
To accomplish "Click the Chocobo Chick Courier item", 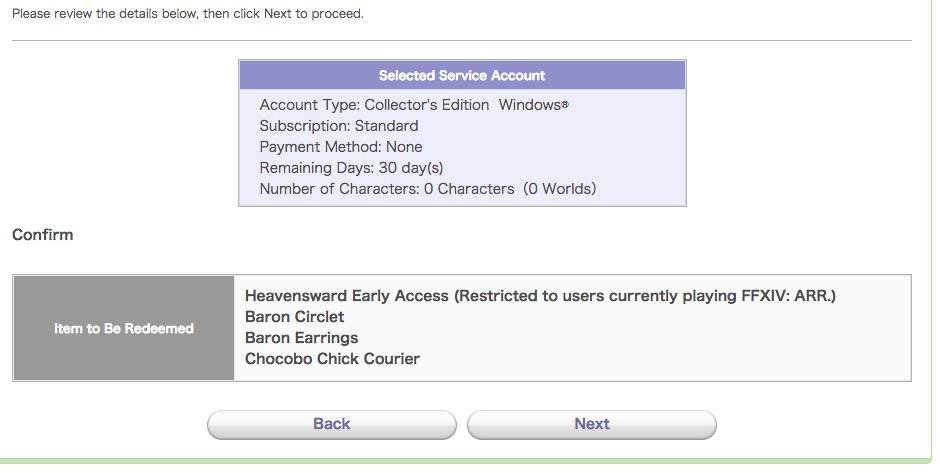I will (332, 359).
